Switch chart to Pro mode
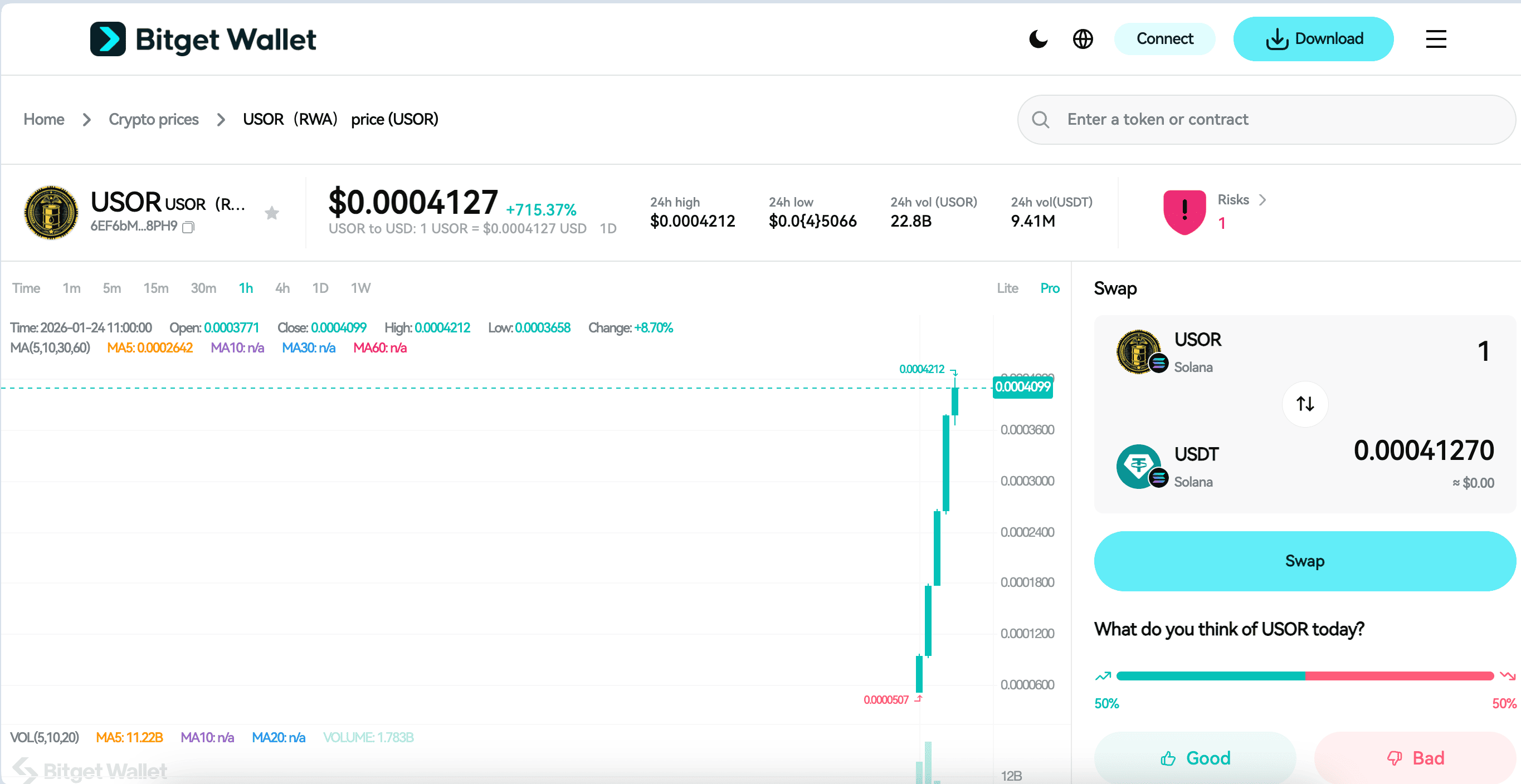 point(1050,288)
